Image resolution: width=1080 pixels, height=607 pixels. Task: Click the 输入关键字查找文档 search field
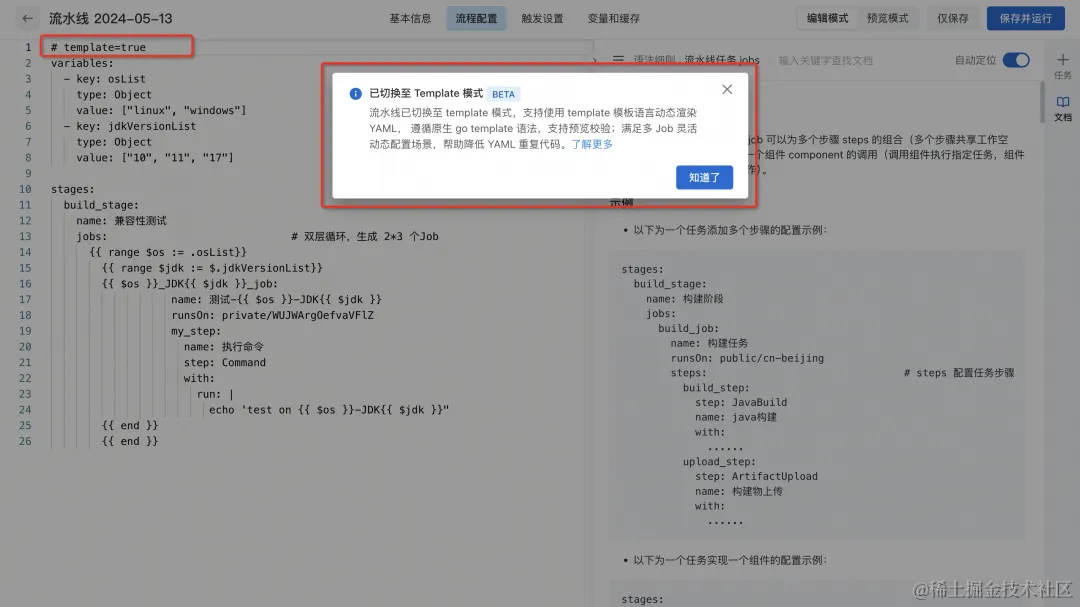[825, 61]
